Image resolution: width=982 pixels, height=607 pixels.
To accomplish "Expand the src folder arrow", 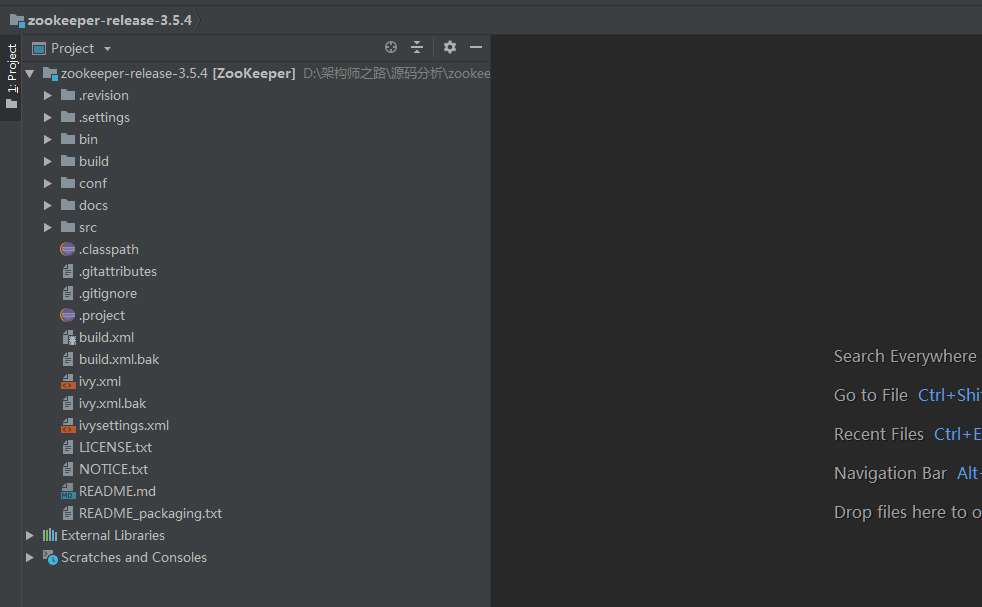I will (48, 227).
